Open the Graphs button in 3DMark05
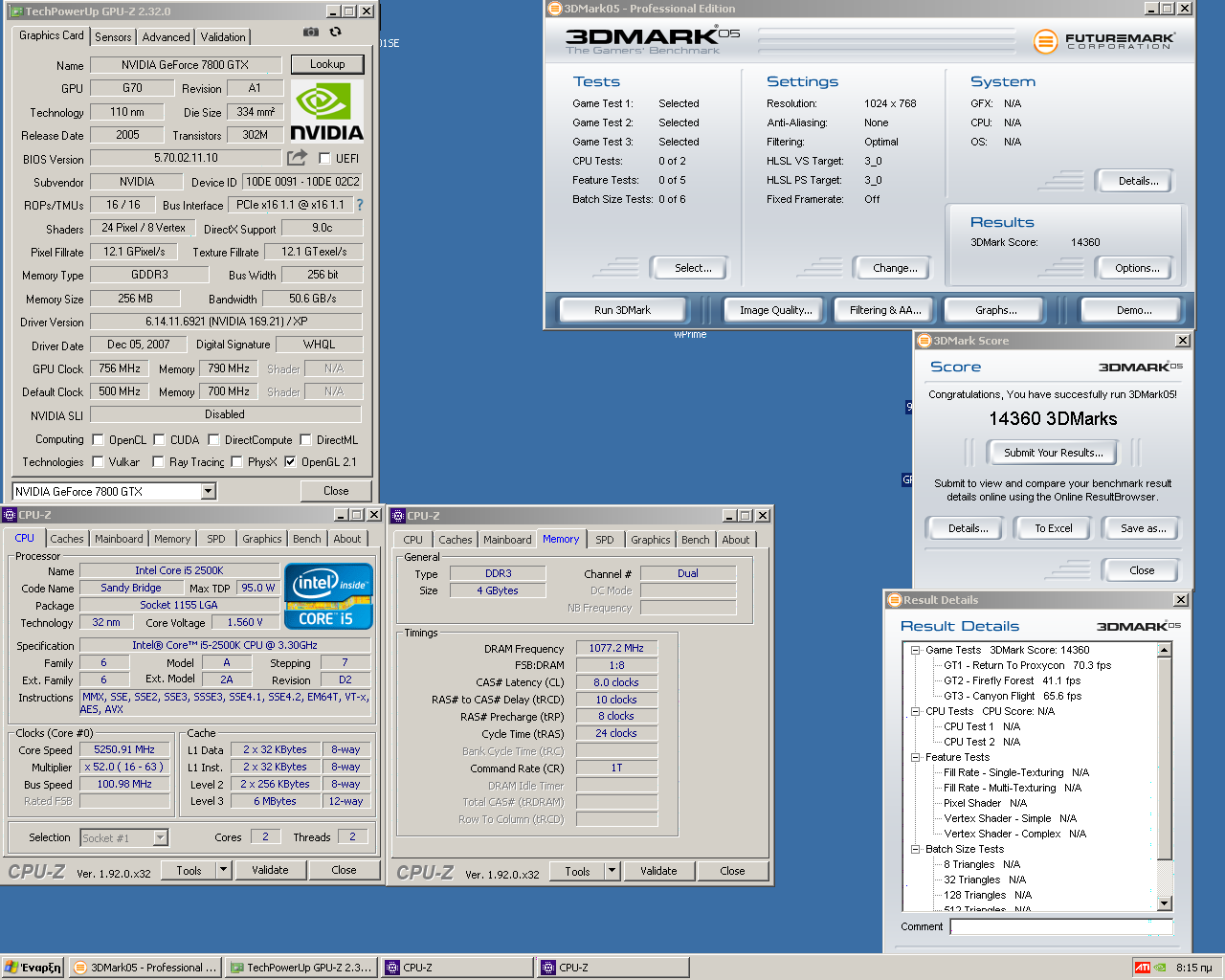This screenshot has width=1225, height=980. point(996,310)
